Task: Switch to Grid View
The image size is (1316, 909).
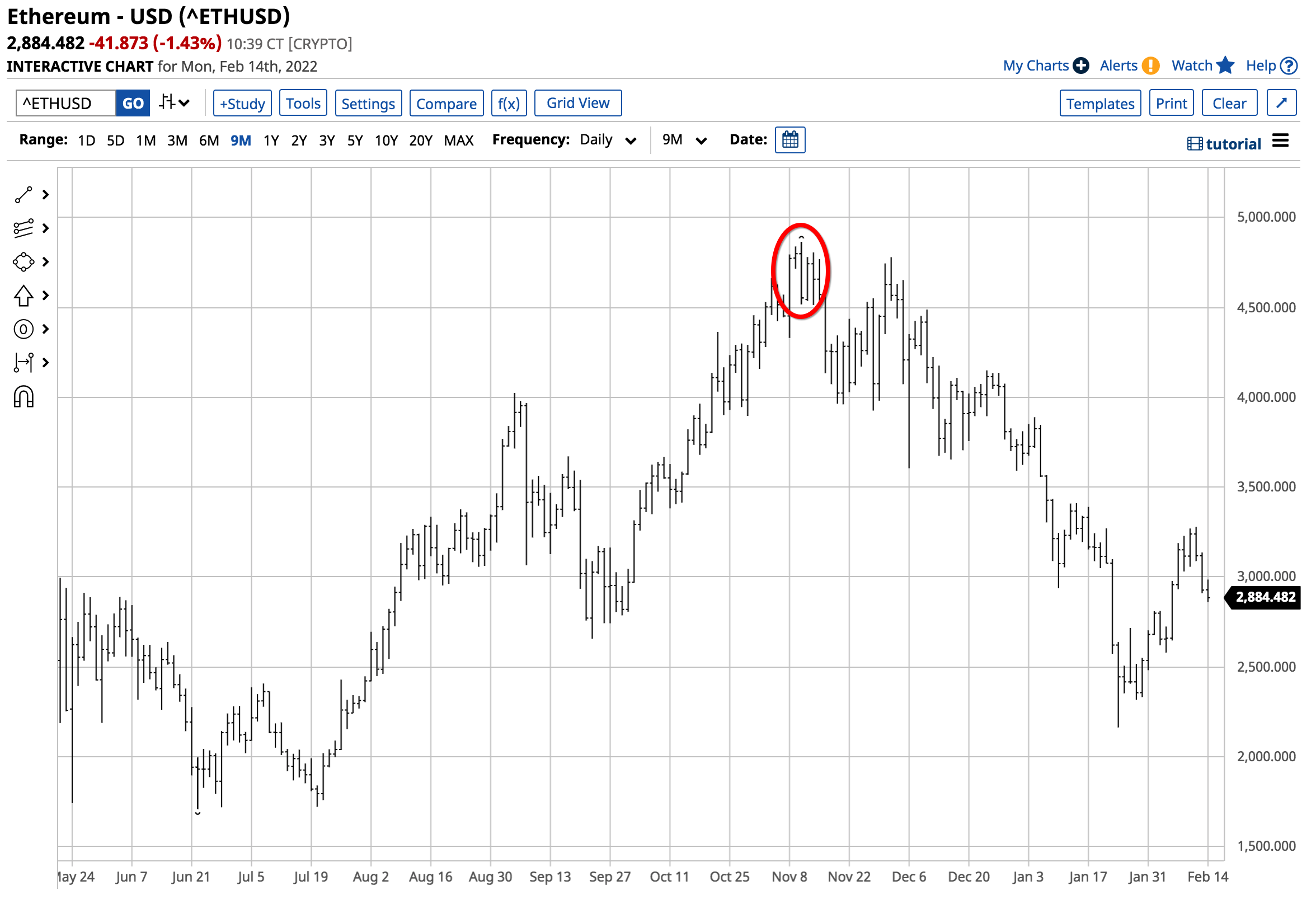Action: [578, 103]
